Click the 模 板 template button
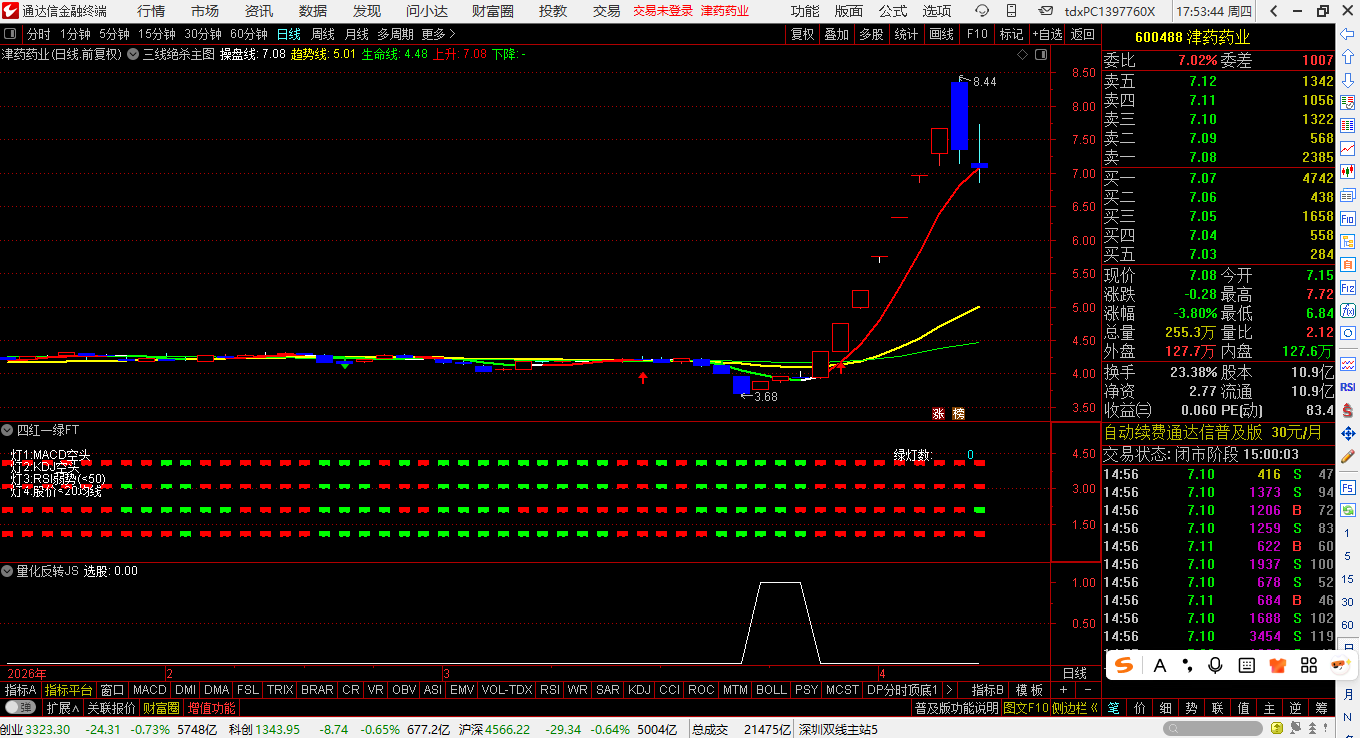Viewport: 1360px width, 738px height. coord(1029,690)
